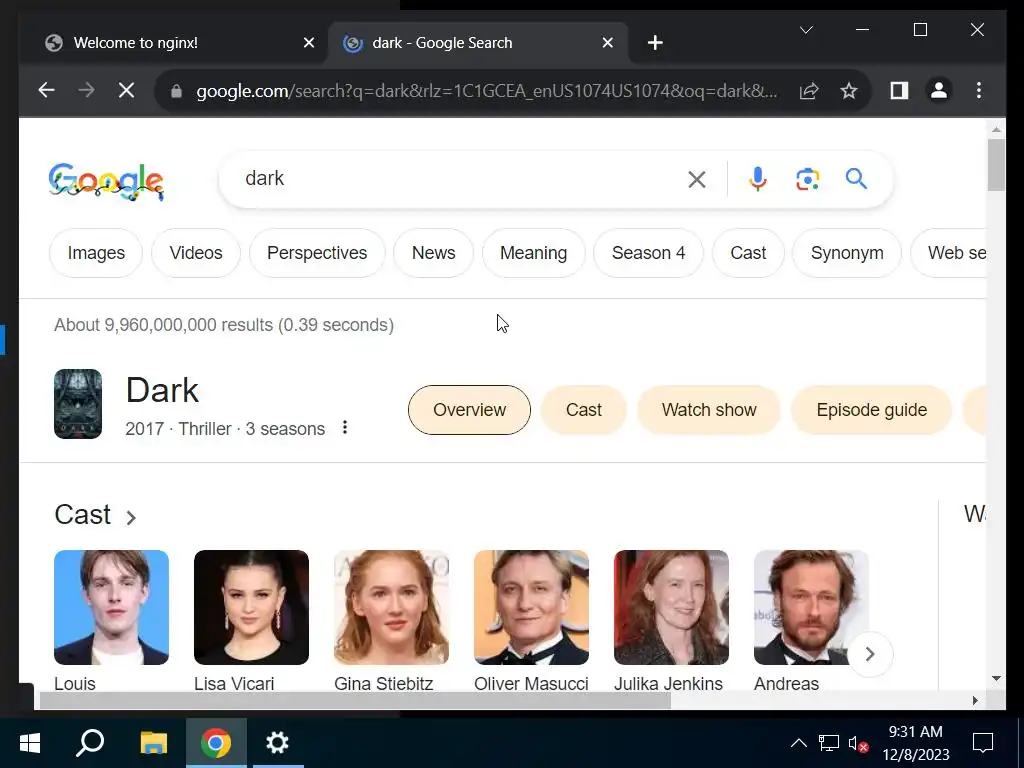The image size is (1024, 768).
Task: Show hidden system tray icons
Action: (x=799, y=743)
